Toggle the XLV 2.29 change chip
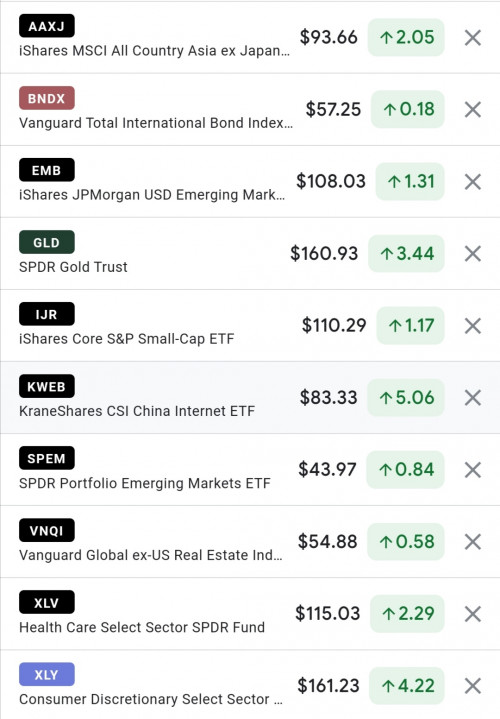 pos(407,614)
